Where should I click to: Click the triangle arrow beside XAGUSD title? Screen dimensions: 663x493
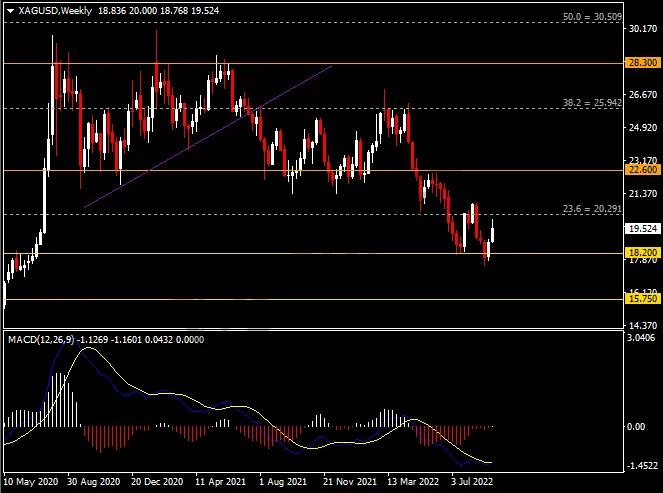pyautogui.click(x=10, y=10)
